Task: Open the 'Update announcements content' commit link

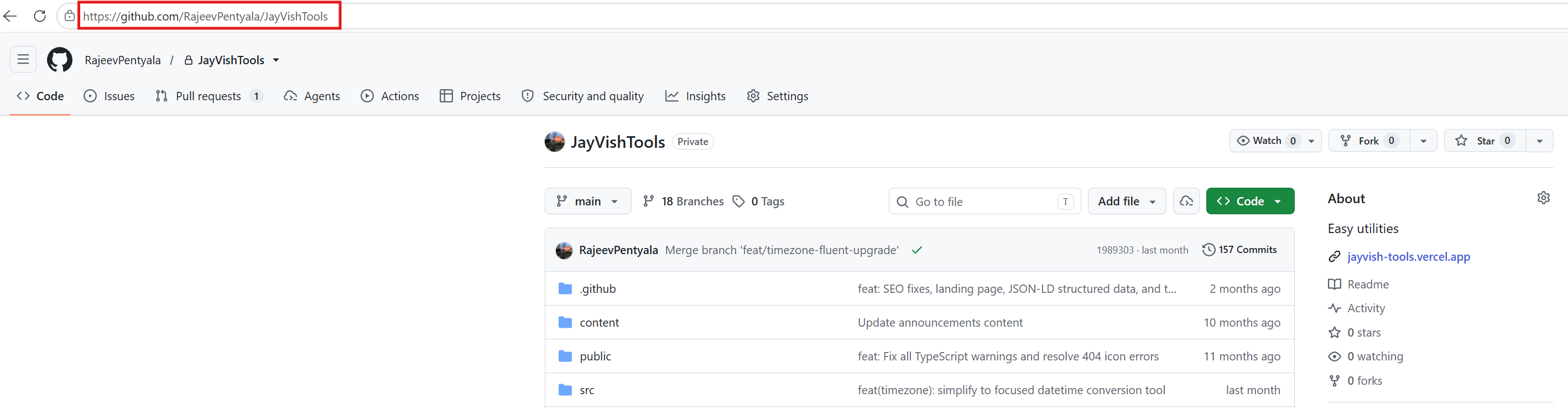Action: click(x=940, y=323)
